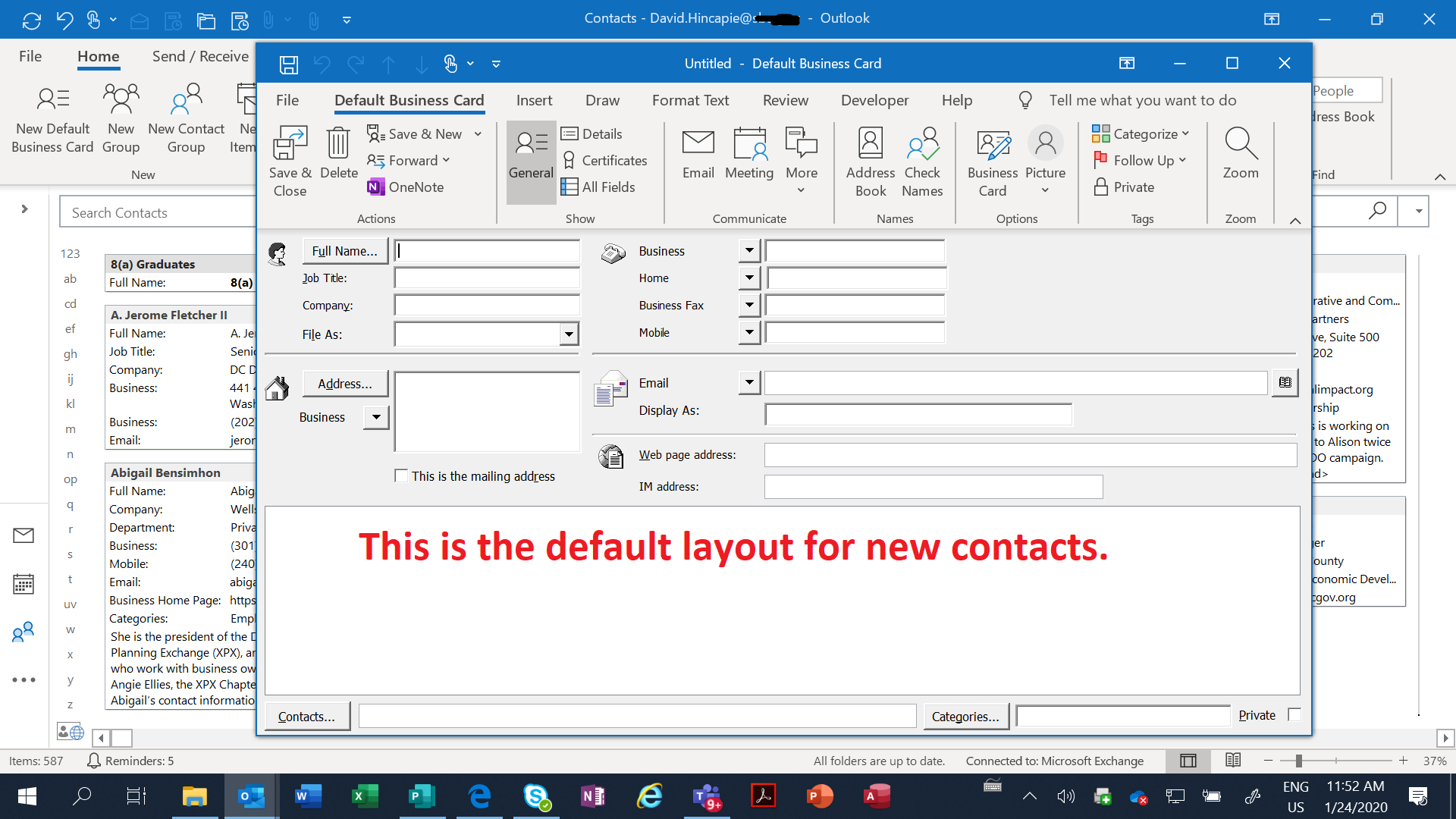Click Tell me lightbulb icon

pos(1025,100)
